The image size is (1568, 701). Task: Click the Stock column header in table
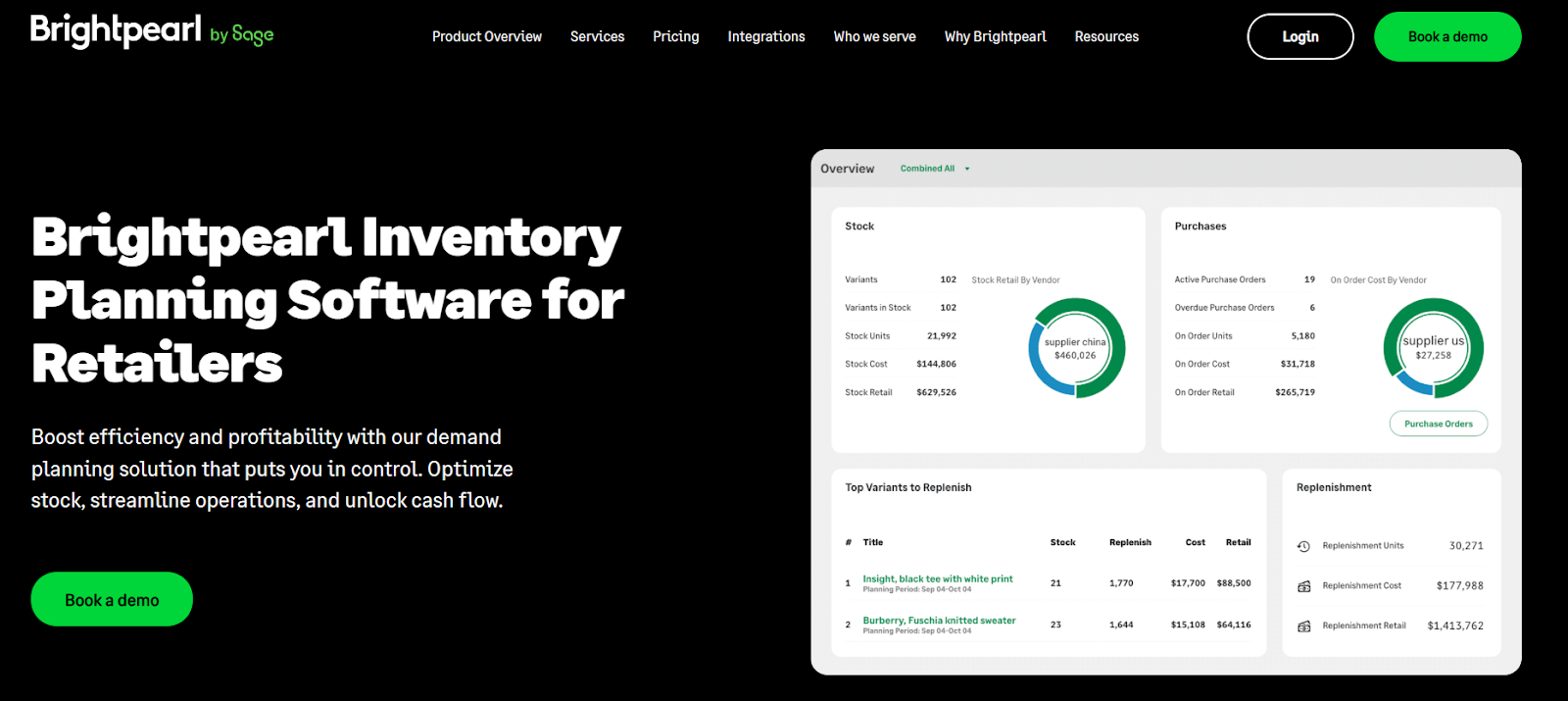click(x=1062, y=542)
